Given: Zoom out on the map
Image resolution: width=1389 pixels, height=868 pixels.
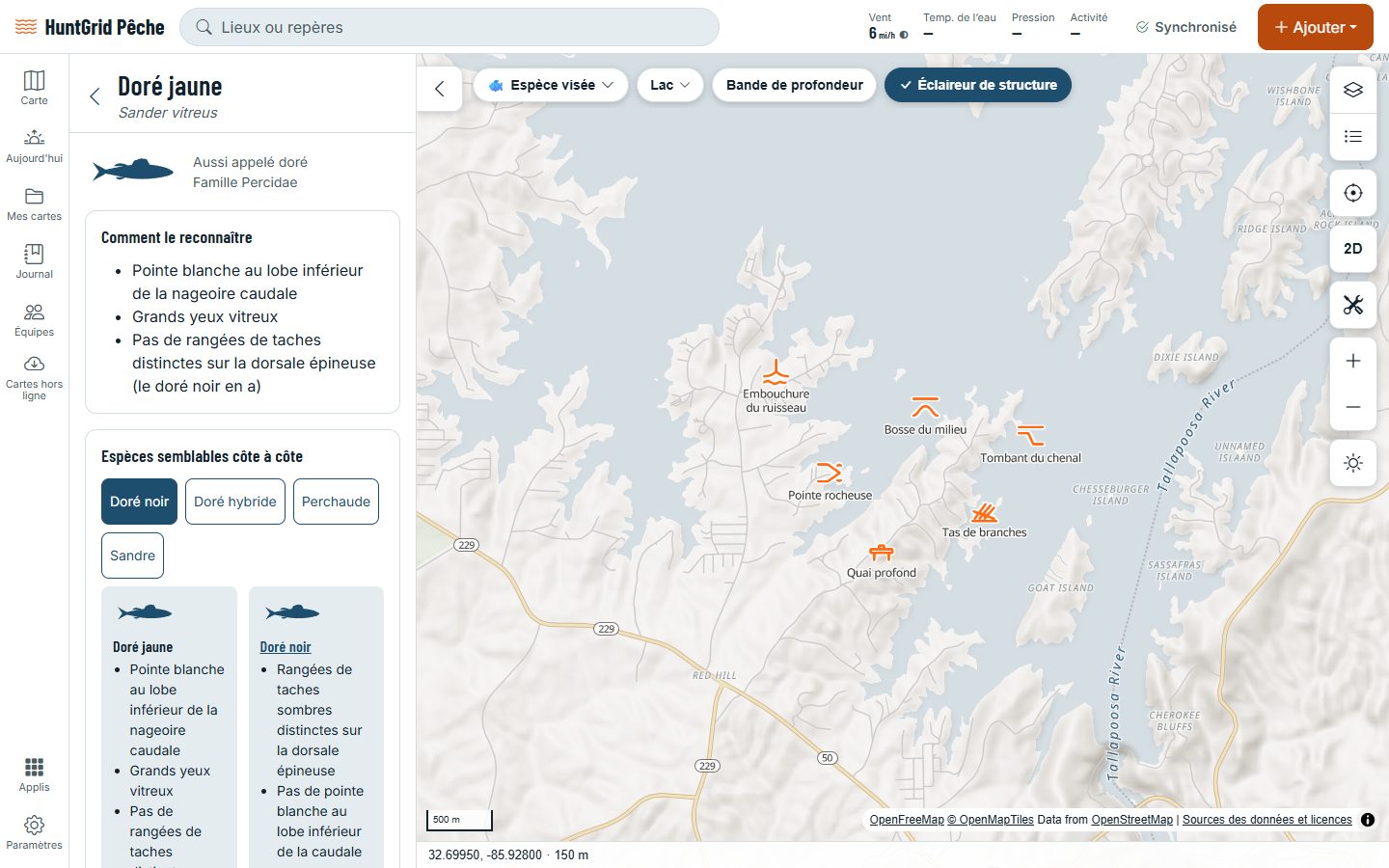Looking at the screenshot, I should (x=1353, y=407).
